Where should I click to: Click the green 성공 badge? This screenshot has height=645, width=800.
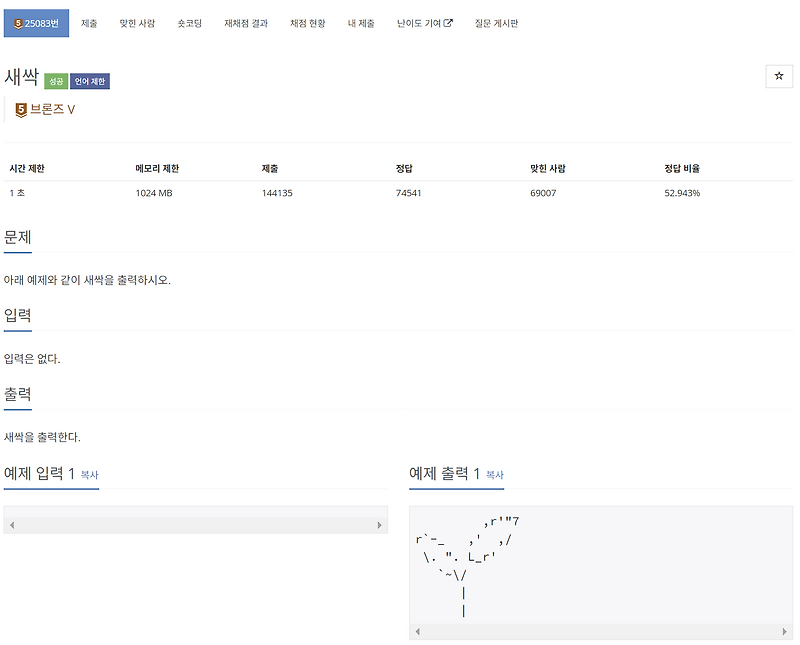tap(55, 79)
